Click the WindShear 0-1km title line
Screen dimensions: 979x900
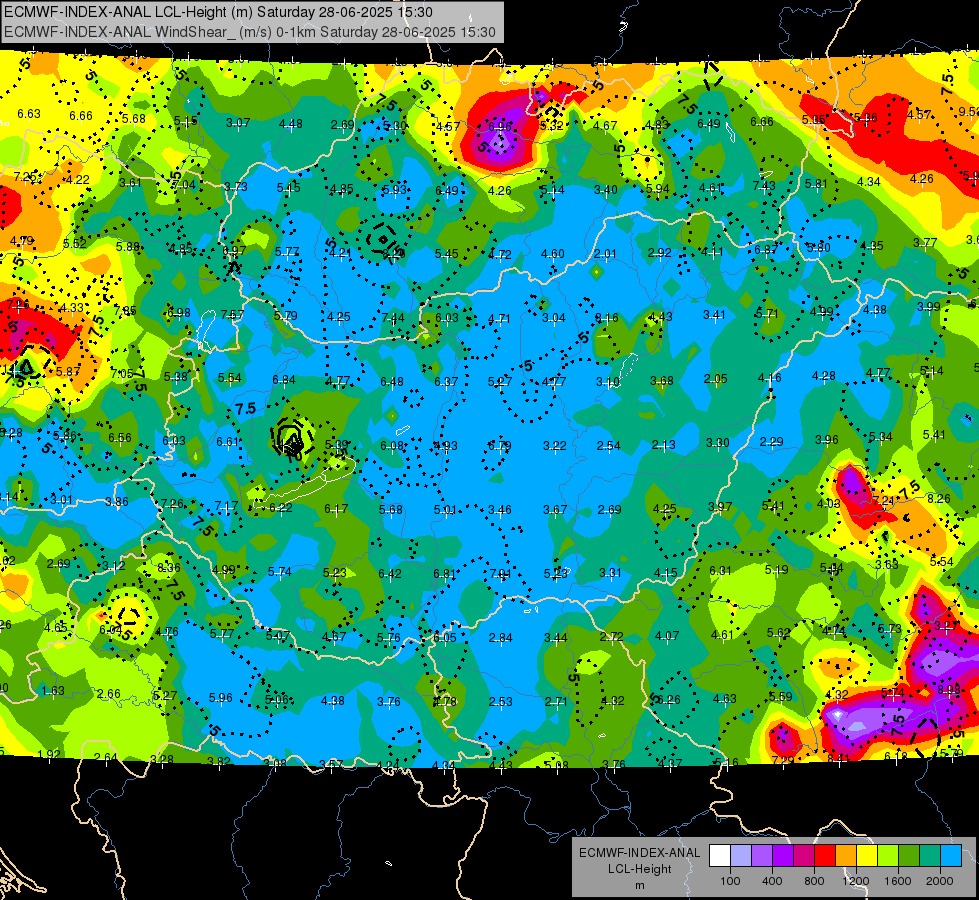(250, 32)
